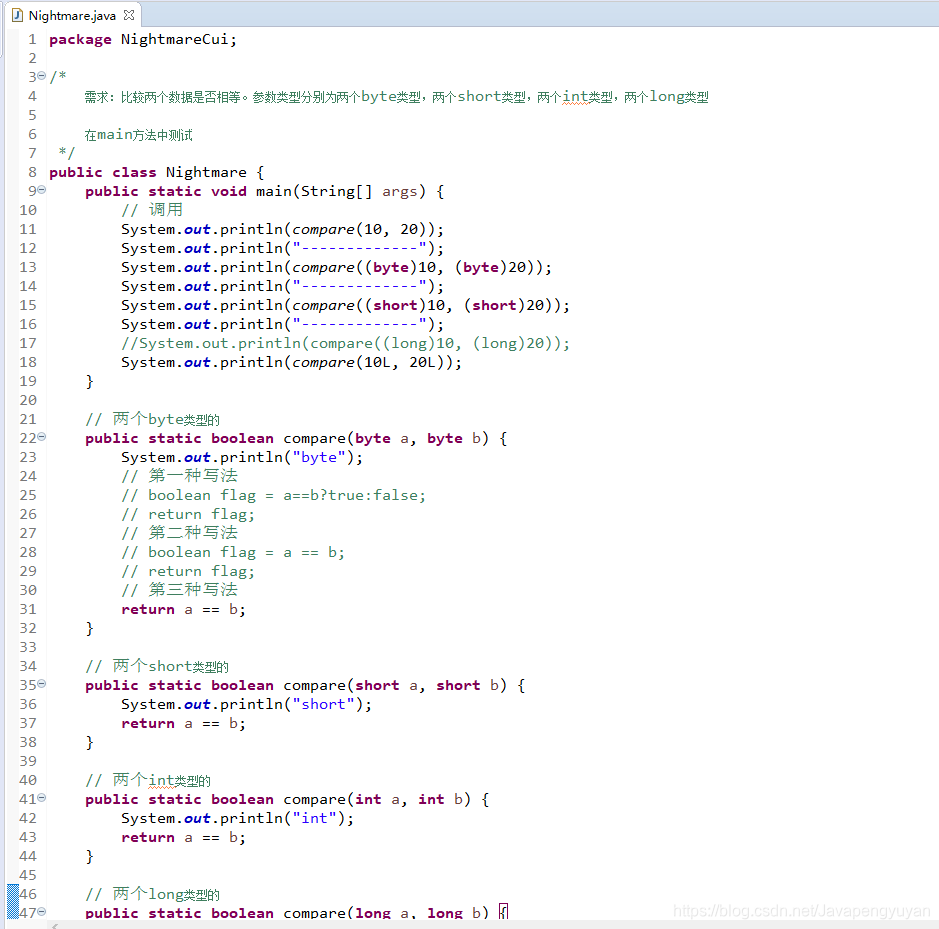
Task: Click the dashed-line println on line 12
Action: (283, 249)
